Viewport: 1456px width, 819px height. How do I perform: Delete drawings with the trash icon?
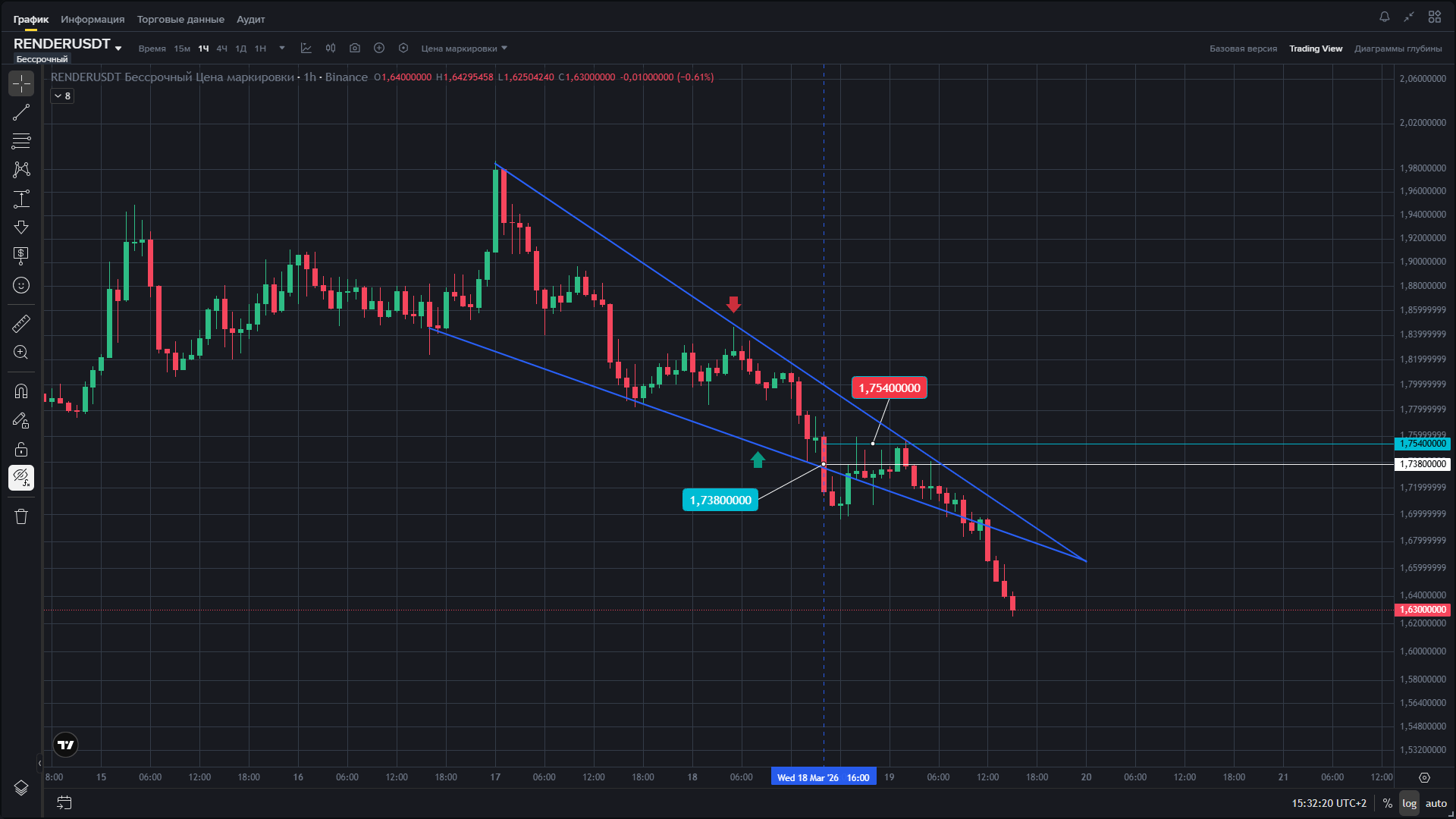(21, 516)
